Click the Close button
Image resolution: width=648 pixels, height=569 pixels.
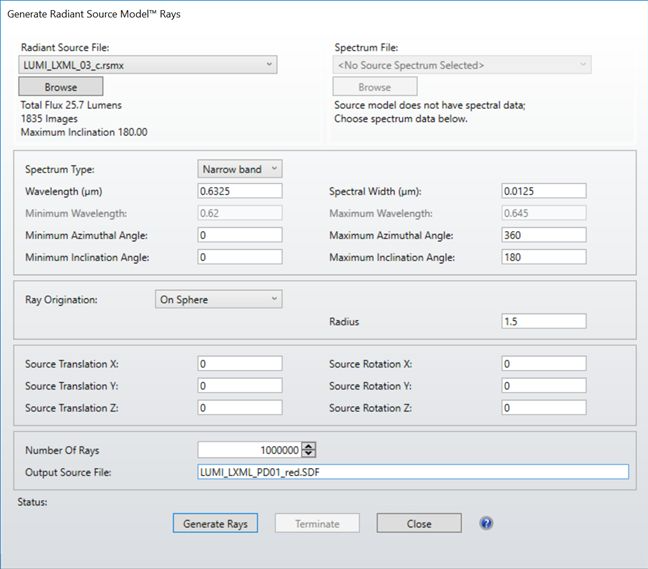point(418,523)
